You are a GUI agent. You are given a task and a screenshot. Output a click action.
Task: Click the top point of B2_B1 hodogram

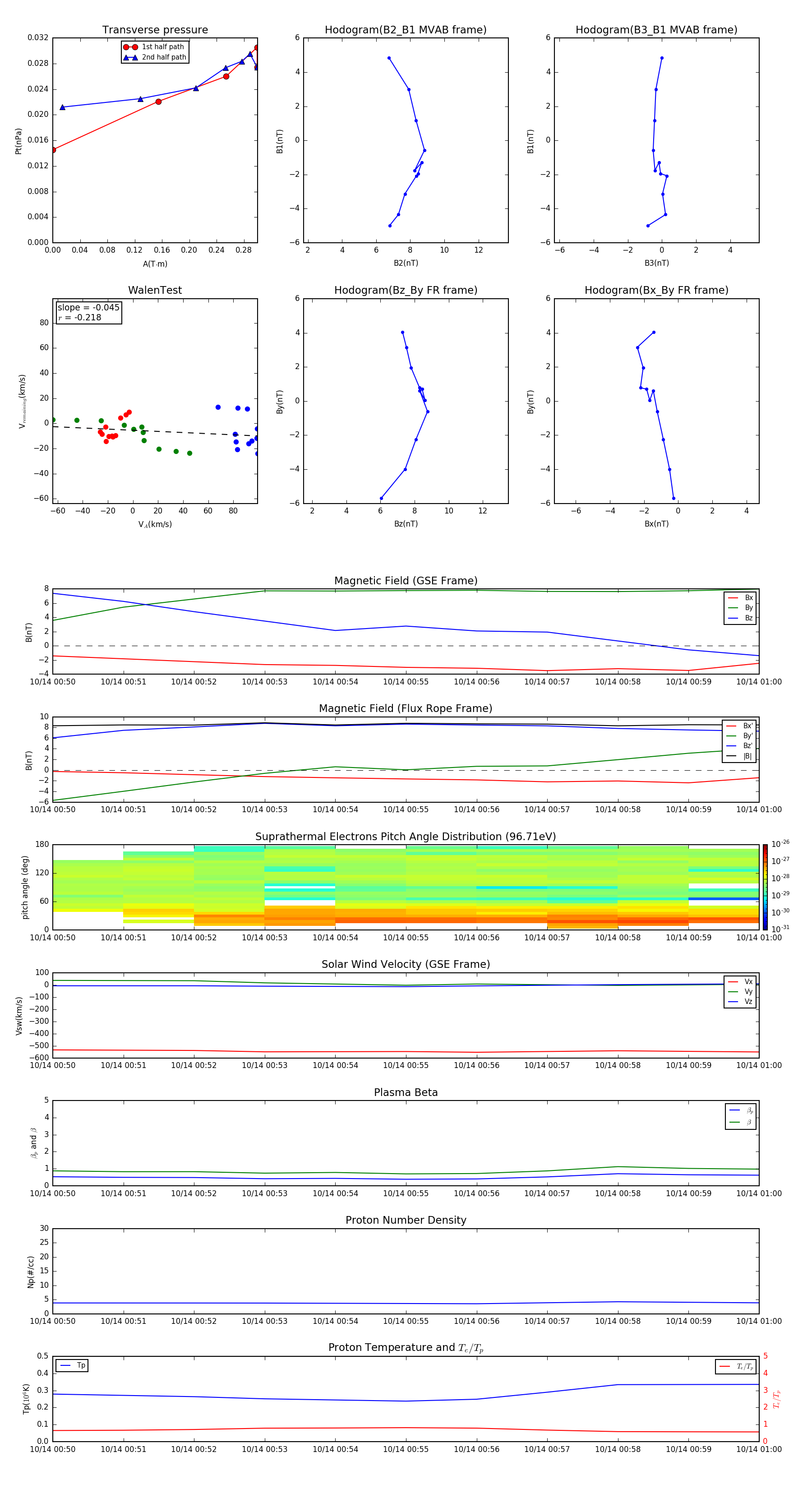coord(389,58)
